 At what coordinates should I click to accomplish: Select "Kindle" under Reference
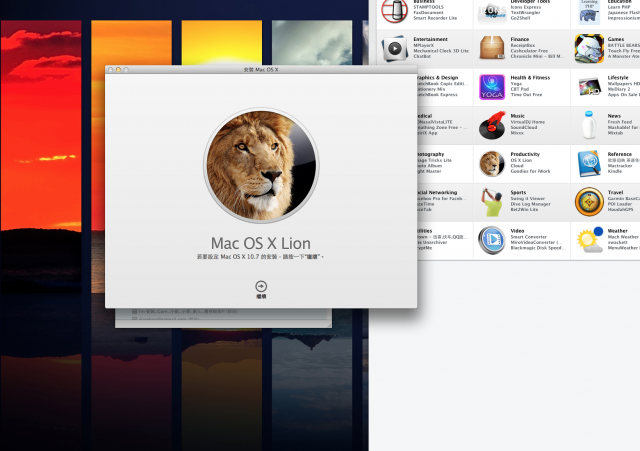coord(615,171)
